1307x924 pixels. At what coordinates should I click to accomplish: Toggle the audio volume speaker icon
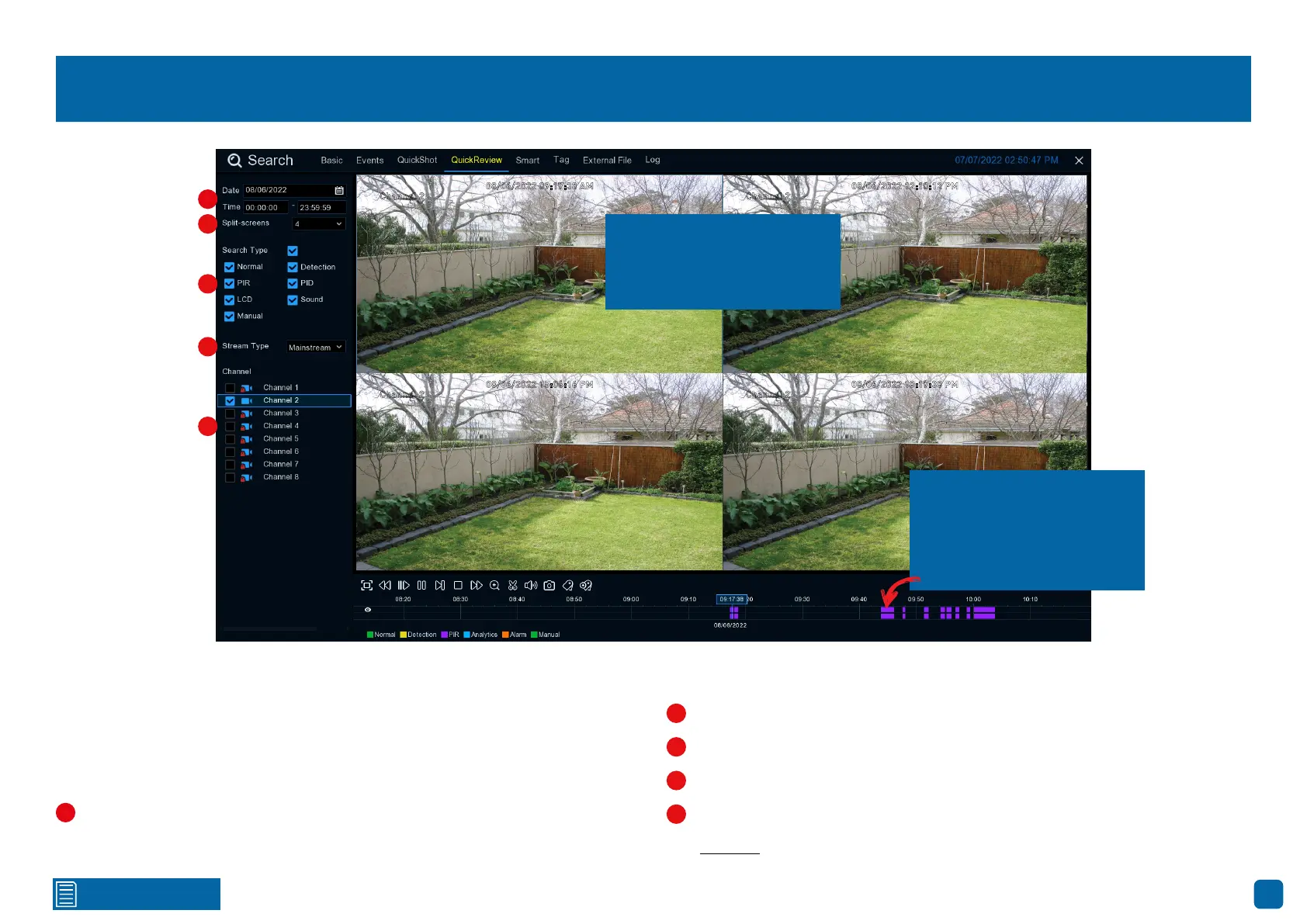pos(531,586)
